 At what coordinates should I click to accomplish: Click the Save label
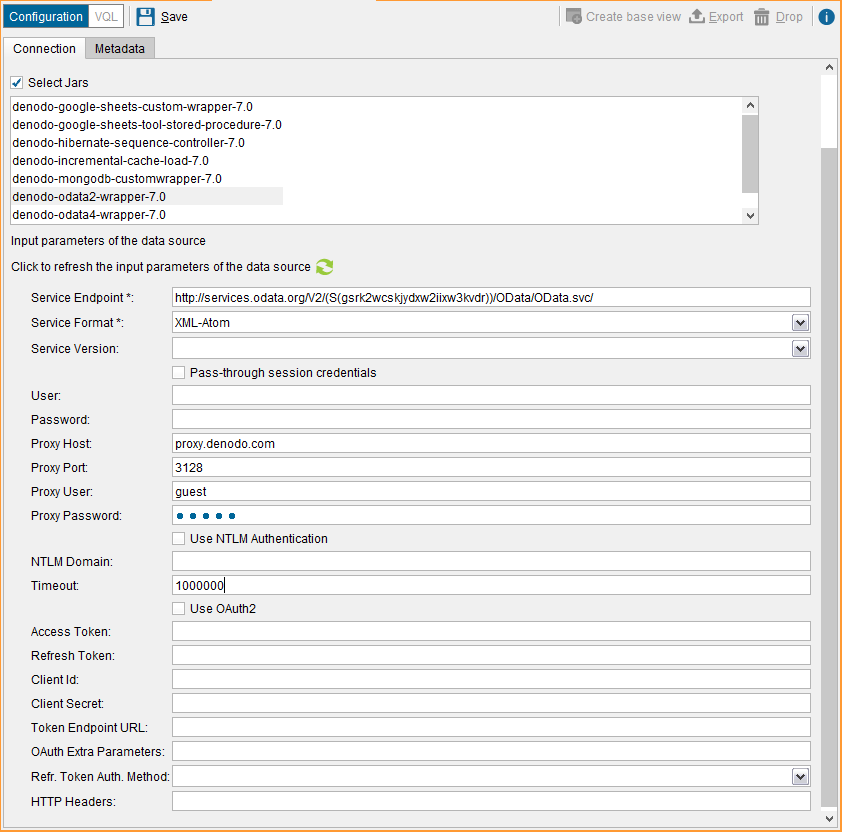pos(174,17)
